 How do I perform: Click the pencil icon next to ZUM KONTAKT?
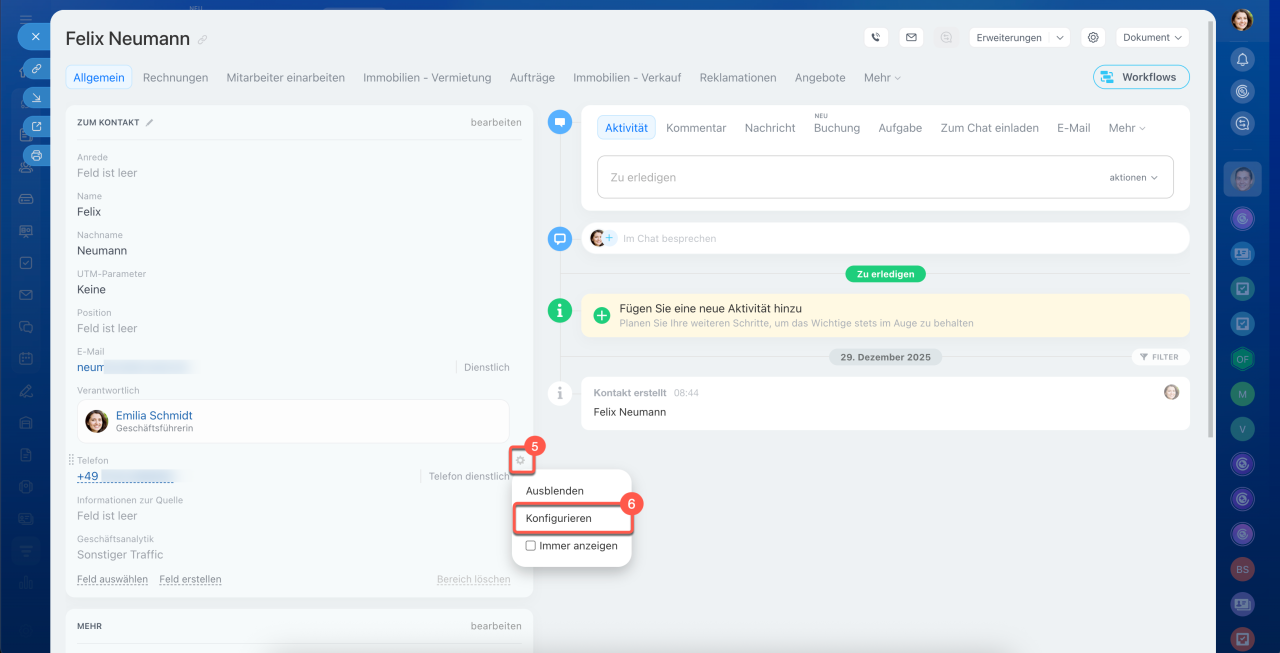pos(150,122)
